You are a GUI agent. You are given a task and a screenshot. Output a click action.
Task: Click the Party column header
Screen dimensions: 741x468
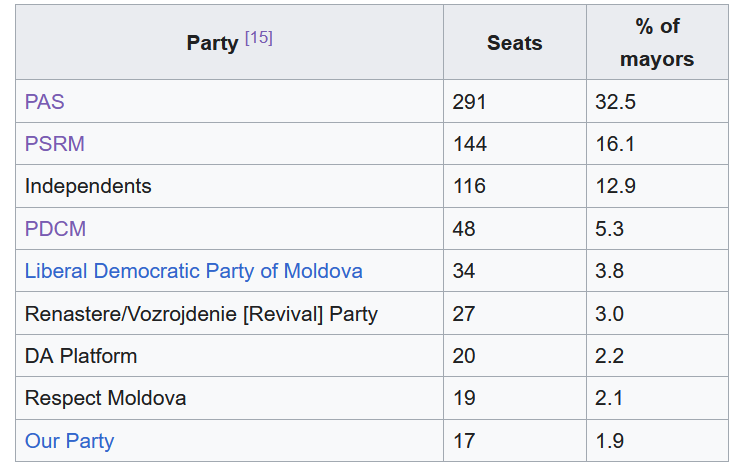212,43
